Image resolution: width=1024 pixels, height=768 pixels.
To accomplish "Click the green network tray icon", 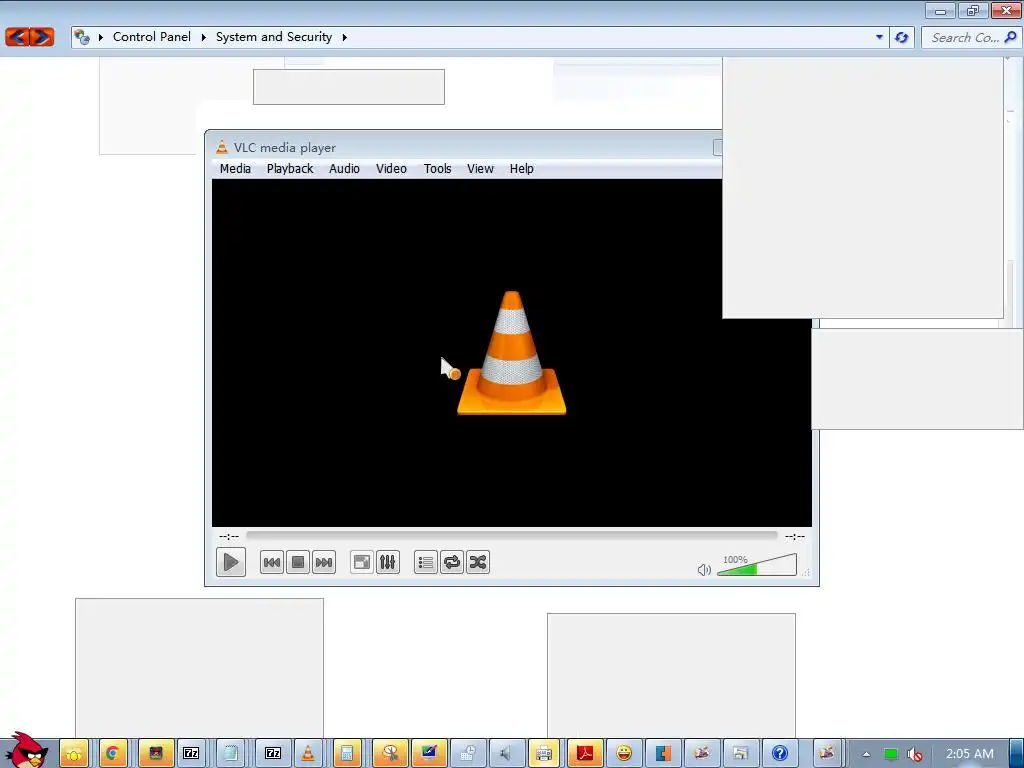I will tap(891, 754).
